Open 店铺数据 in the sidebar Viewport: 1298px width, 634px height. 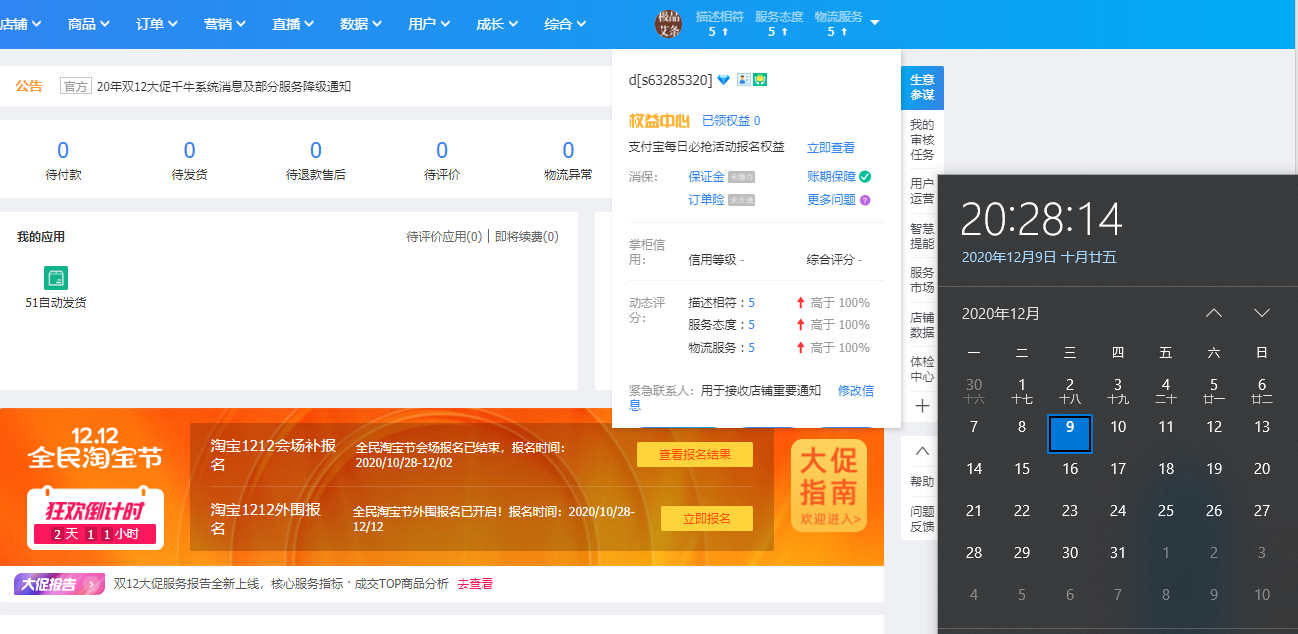[922, 325]
